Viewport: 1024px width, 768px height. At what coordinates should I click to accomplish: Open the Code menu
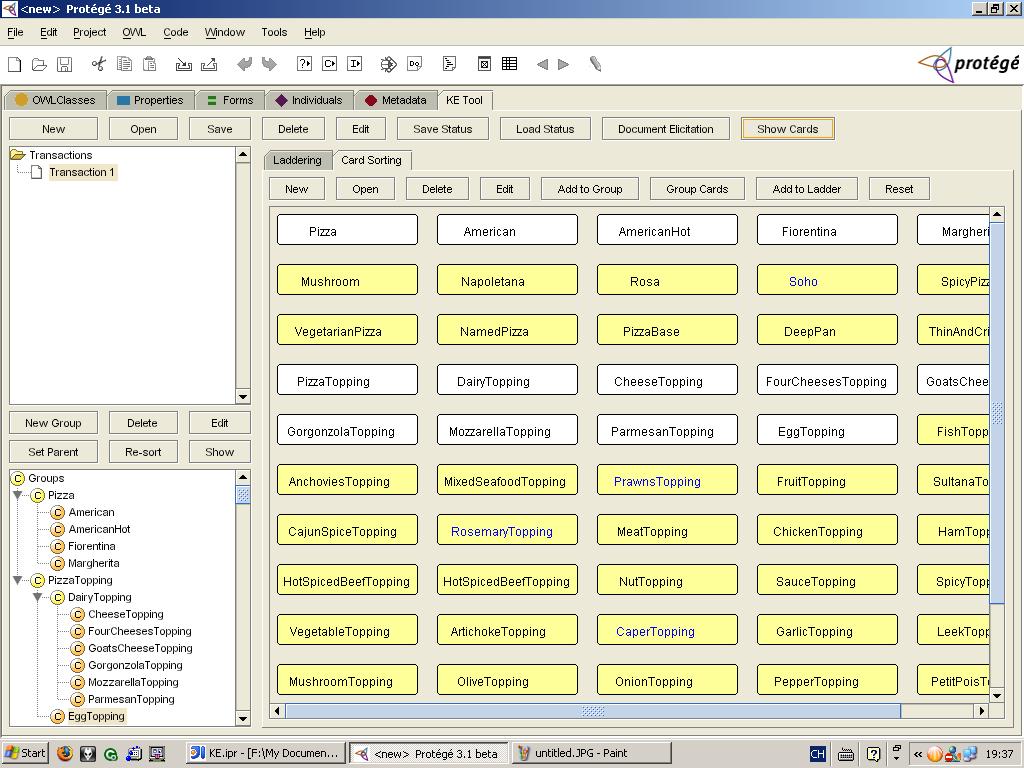(x=176, y=32)
